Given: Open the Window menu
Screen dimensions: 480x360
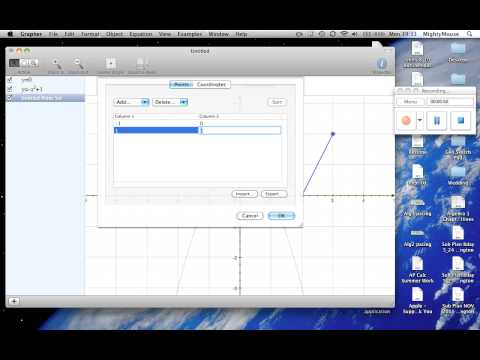Looking at the screenshot, I should (218, 34).
